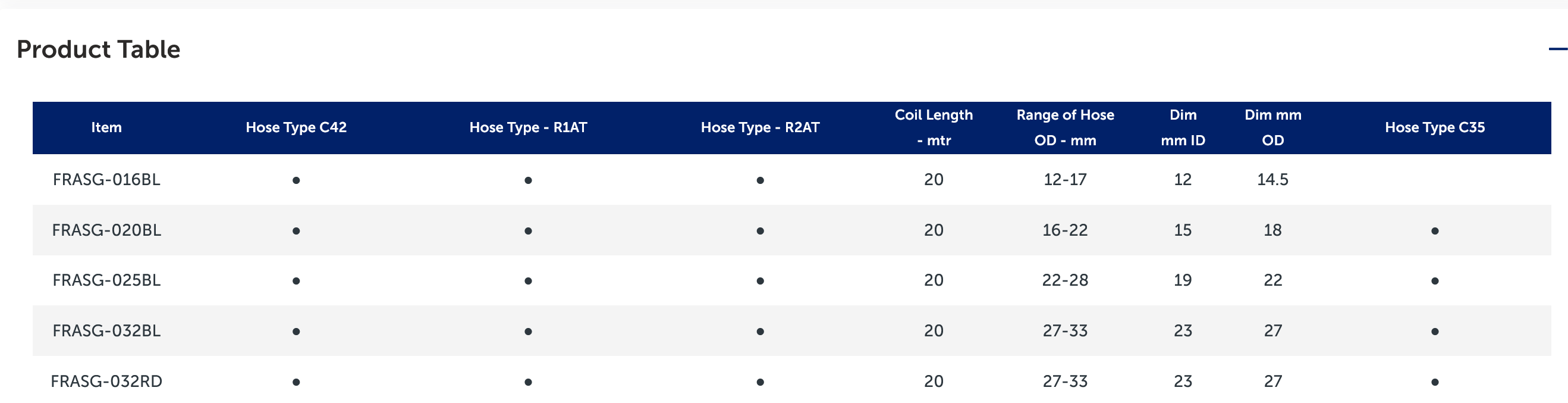
Task: Click C35 dot for FRASG-020BL
Action: 1435,231
